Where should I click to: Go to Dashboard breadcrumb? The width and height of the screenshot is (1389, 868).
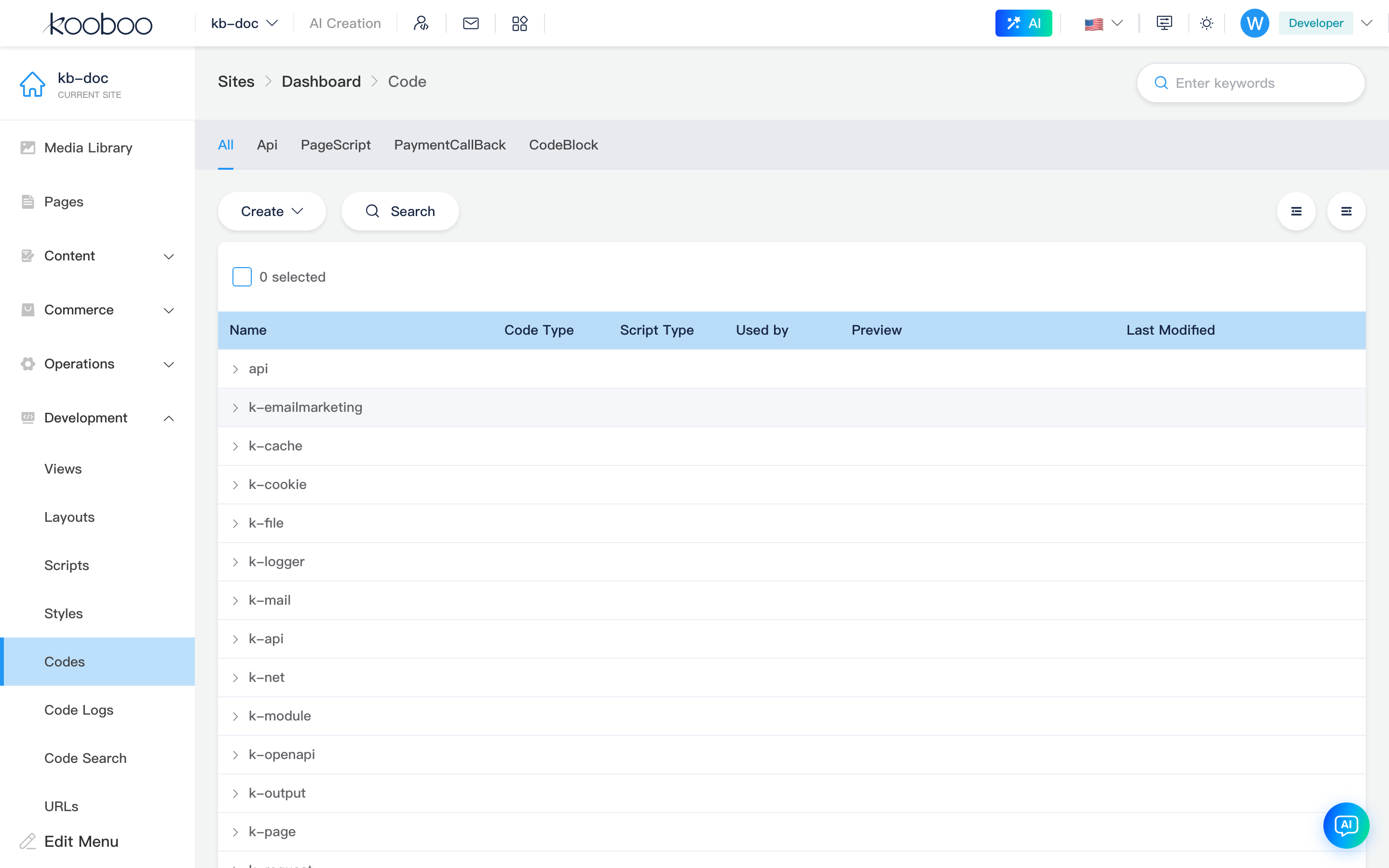click(321, 81)
